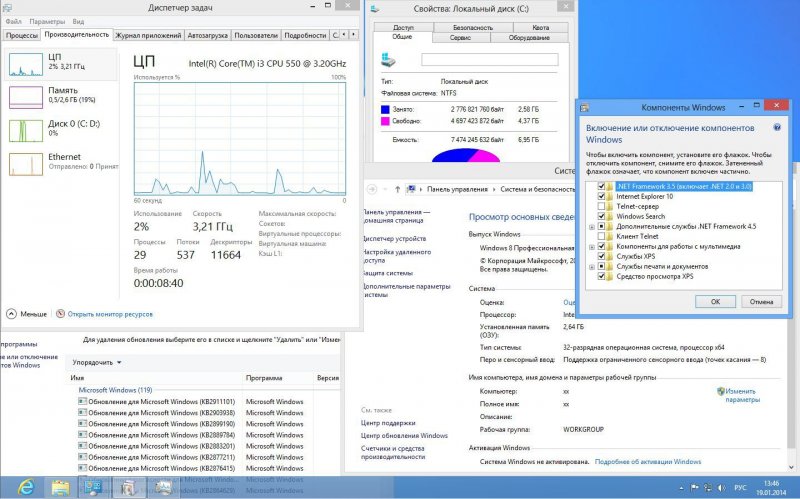The width and height of the screenshot is (800, 499).
Task: Select the Ethernet performance item
Action: [62, 164]
